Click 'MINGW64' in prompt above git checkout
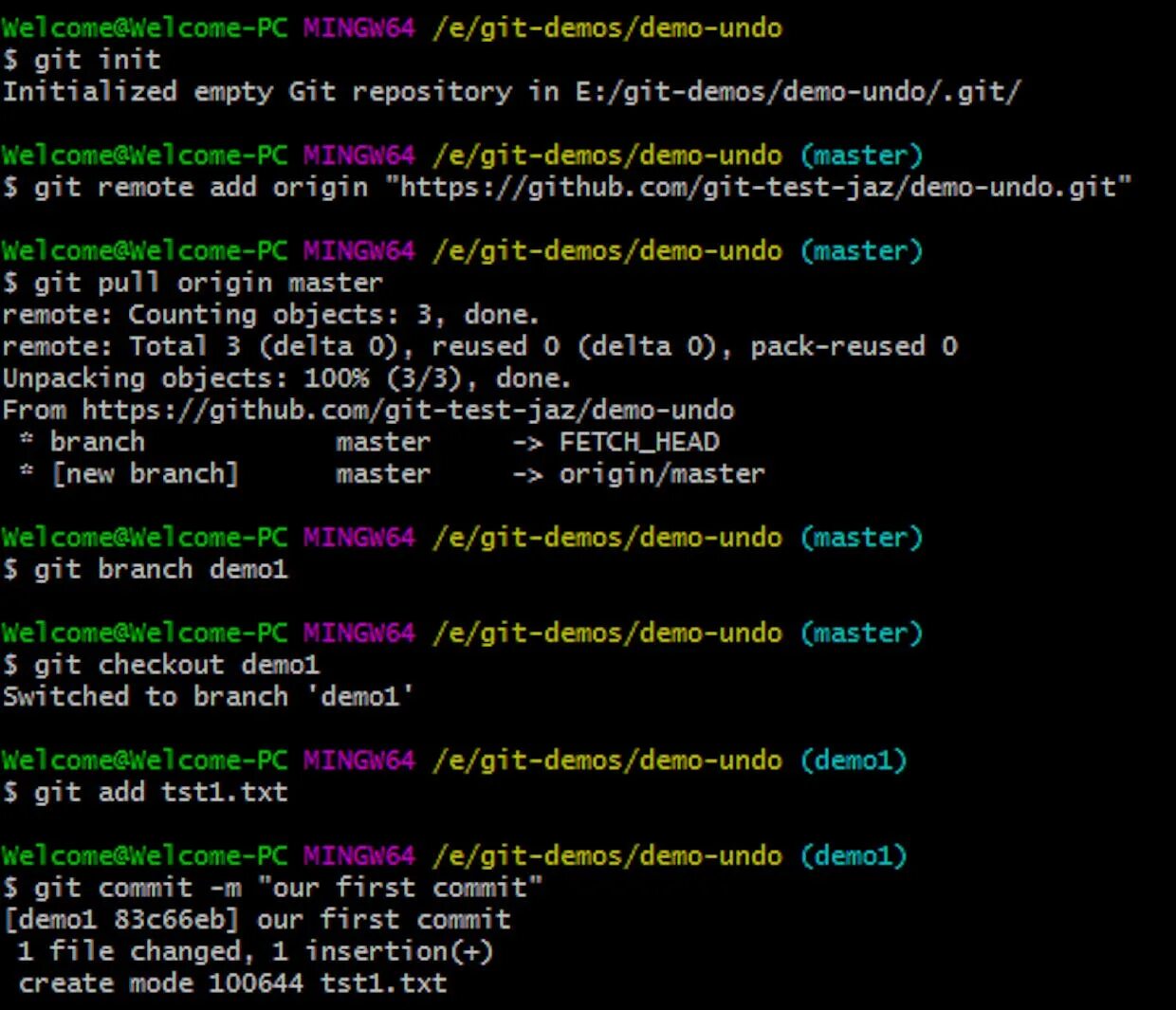The height and width of the screenshot is (1010, 1176). click(359, 633)
